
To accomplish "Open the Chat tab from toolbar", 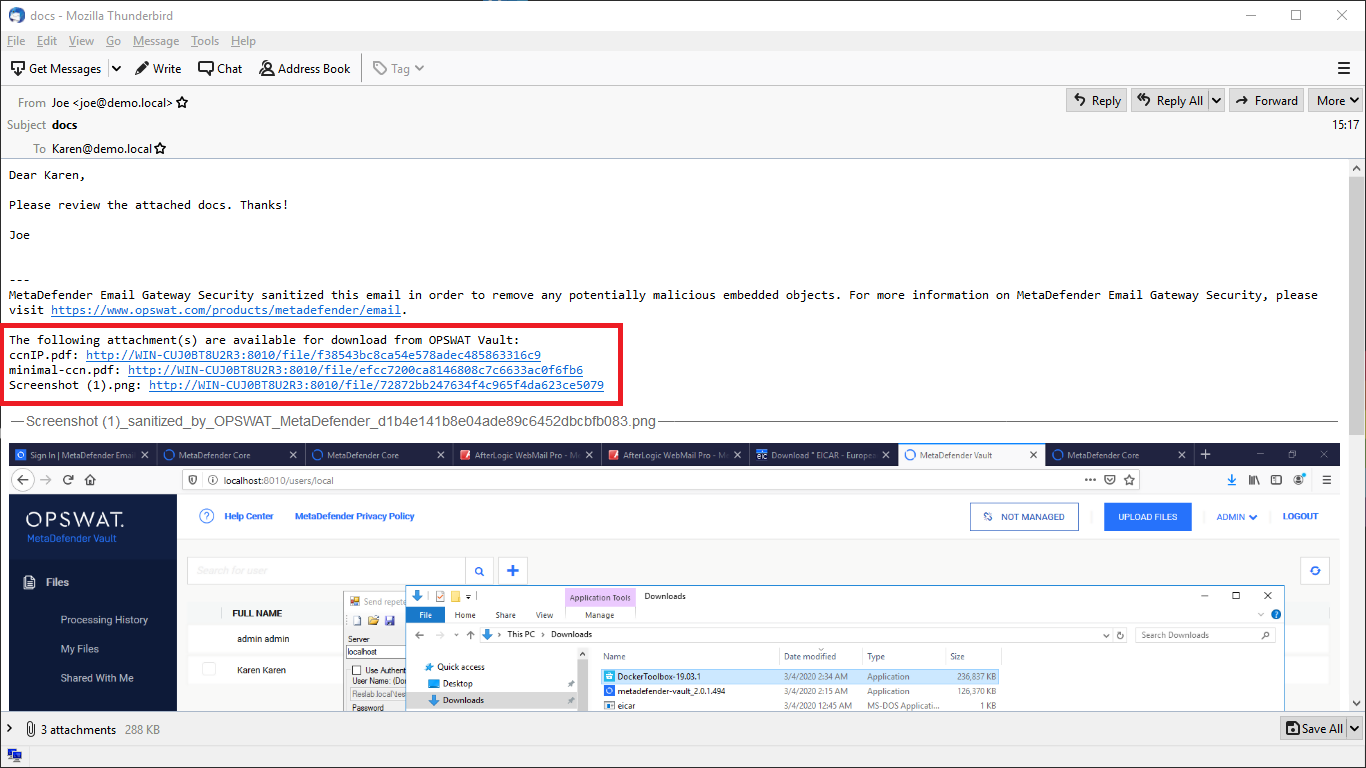I will click(x=220, y=69).
